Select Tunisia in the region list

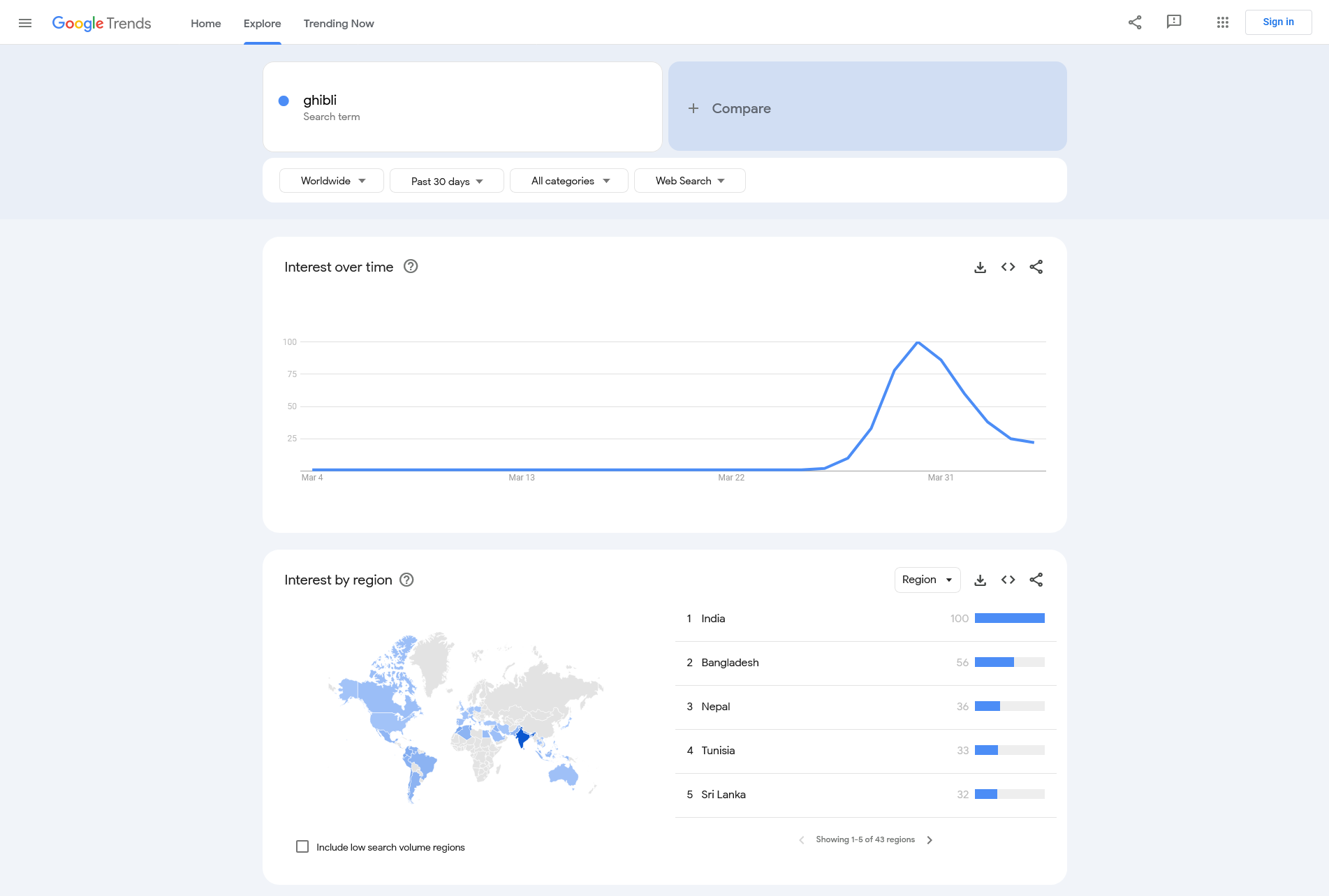click(x=866, y=751)
